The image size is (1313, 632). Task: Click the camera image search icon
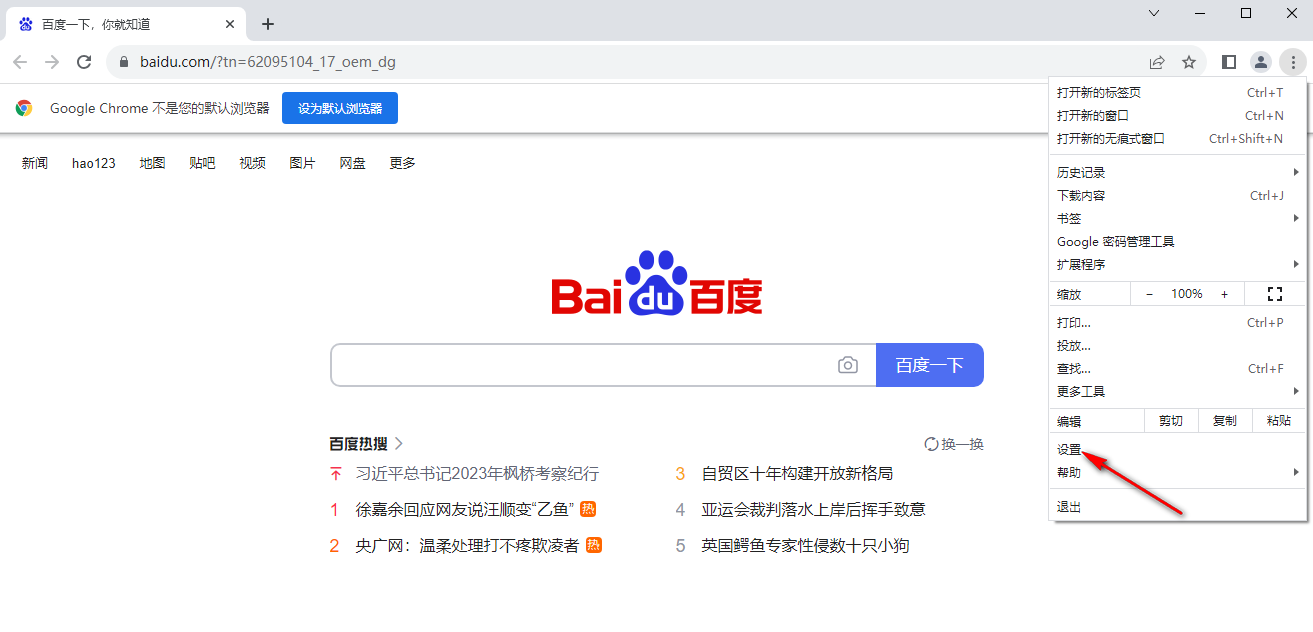click(x=848, y=365)
